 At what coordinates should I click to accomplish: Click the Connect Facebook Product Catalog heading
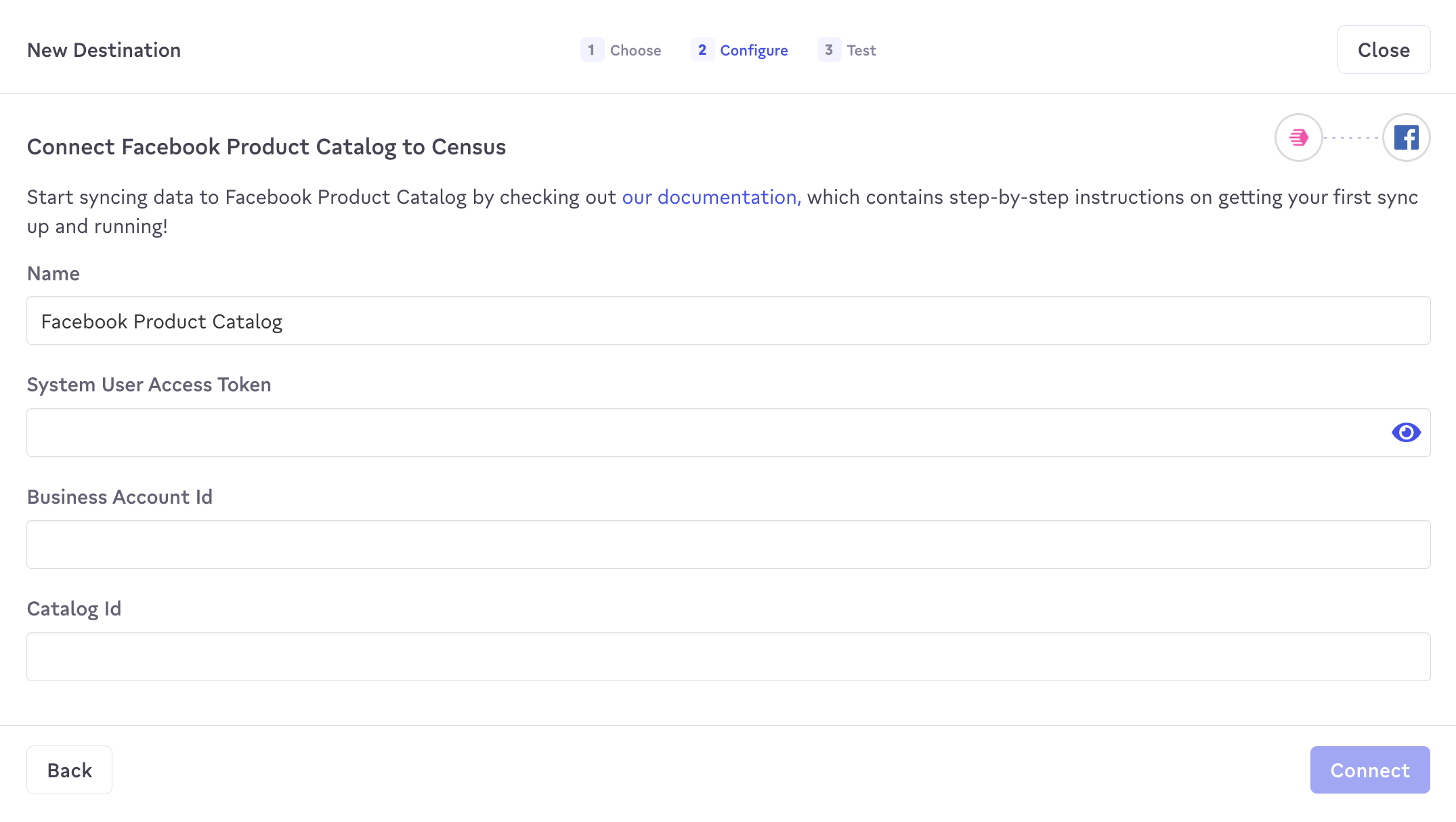(x=266, y=147)
